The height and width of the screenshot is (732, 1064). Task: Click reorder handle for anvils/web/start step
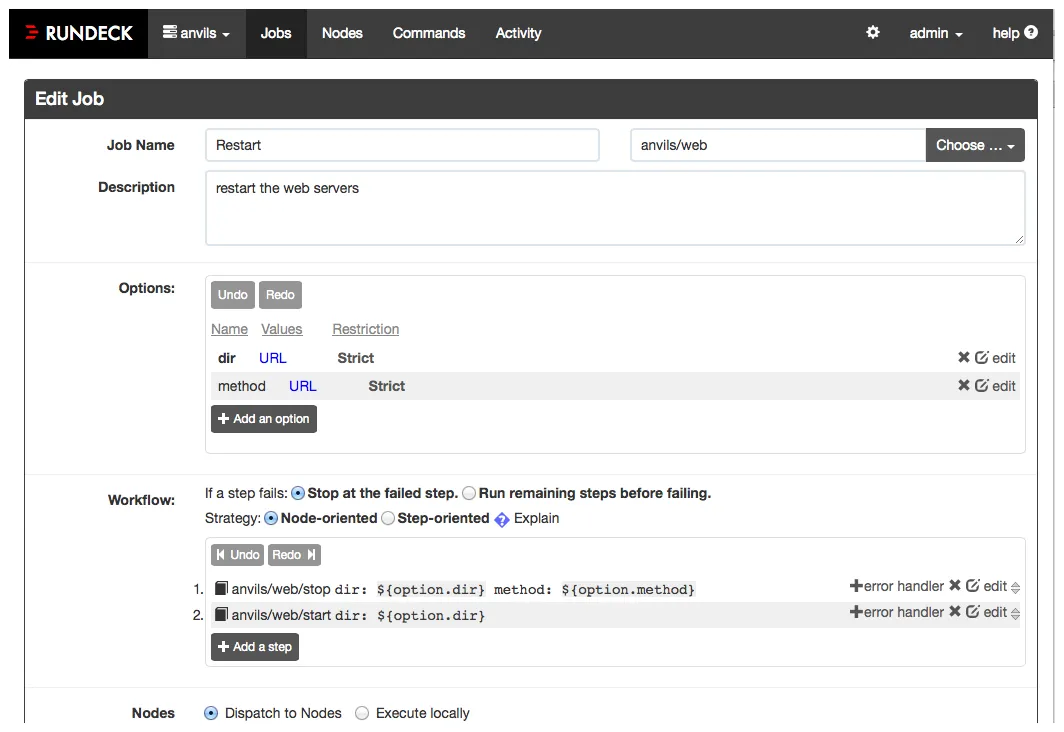[1015, 613]
